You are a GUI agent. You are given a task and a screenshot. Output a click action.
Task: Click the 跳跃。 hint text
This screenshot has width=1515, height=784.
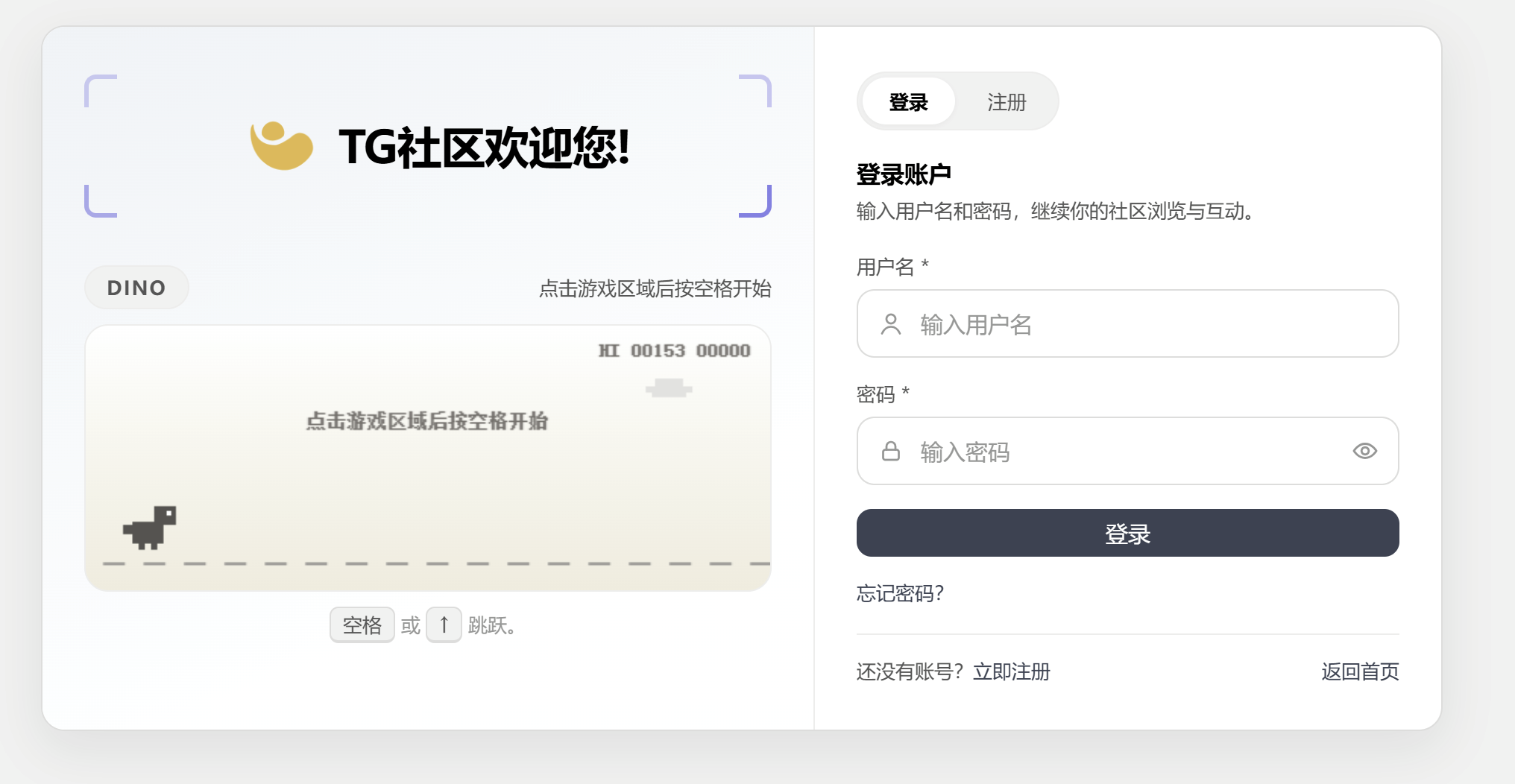pos(492,625)
